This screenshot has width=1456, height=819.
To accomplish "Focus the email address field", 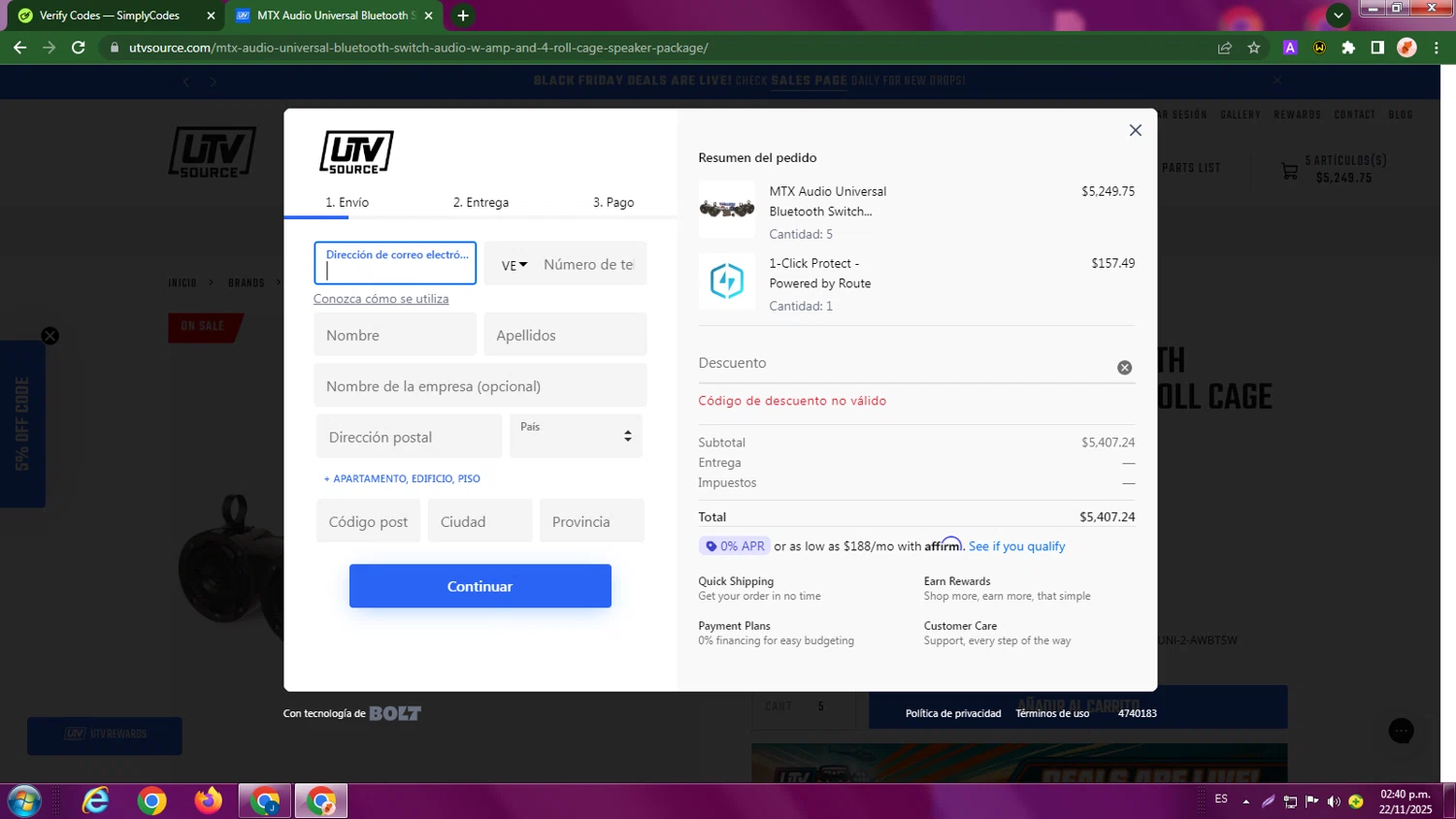I will 395,263.
